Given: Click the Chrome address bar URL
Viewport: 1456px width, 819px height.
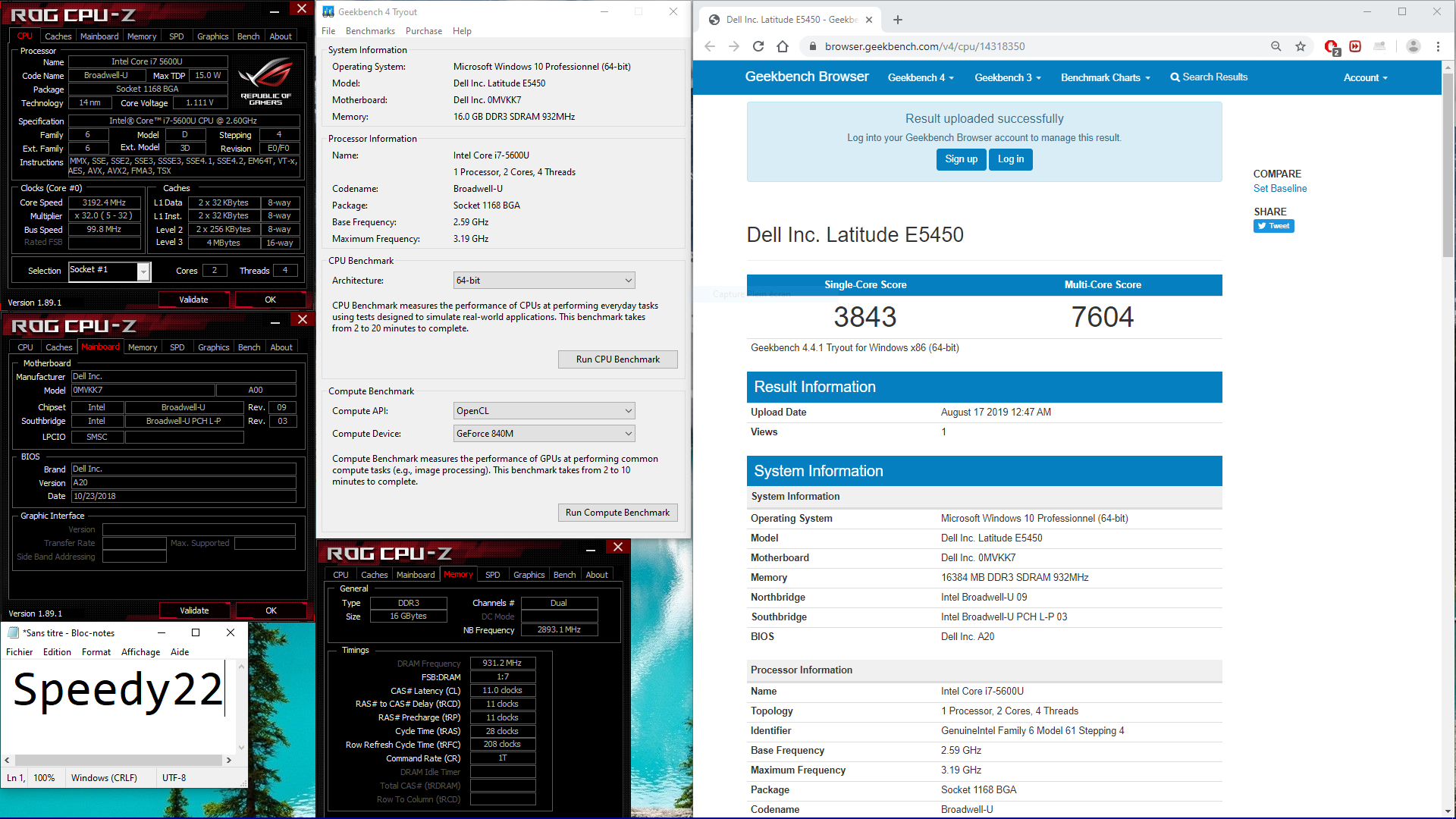Looking at the screenshot, I should tap(924, 46).
